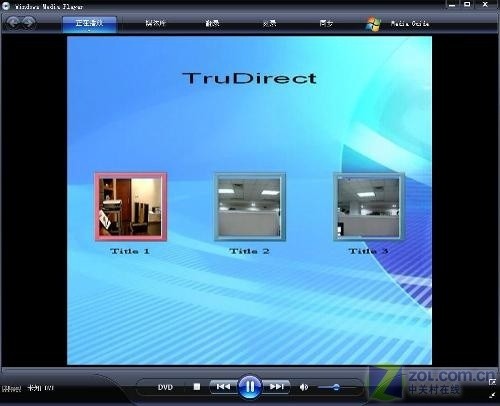Open the DVD menu button
The width and height of the screenshot is (500, 406).
[165, 387]
